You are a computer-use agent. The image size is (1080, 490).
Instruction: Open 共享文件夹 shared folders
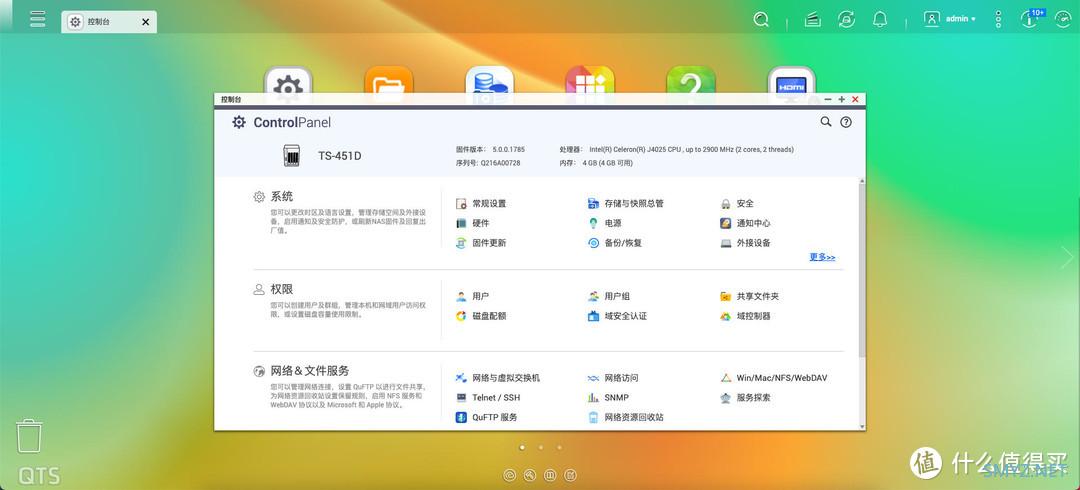(x=749, y=296)
